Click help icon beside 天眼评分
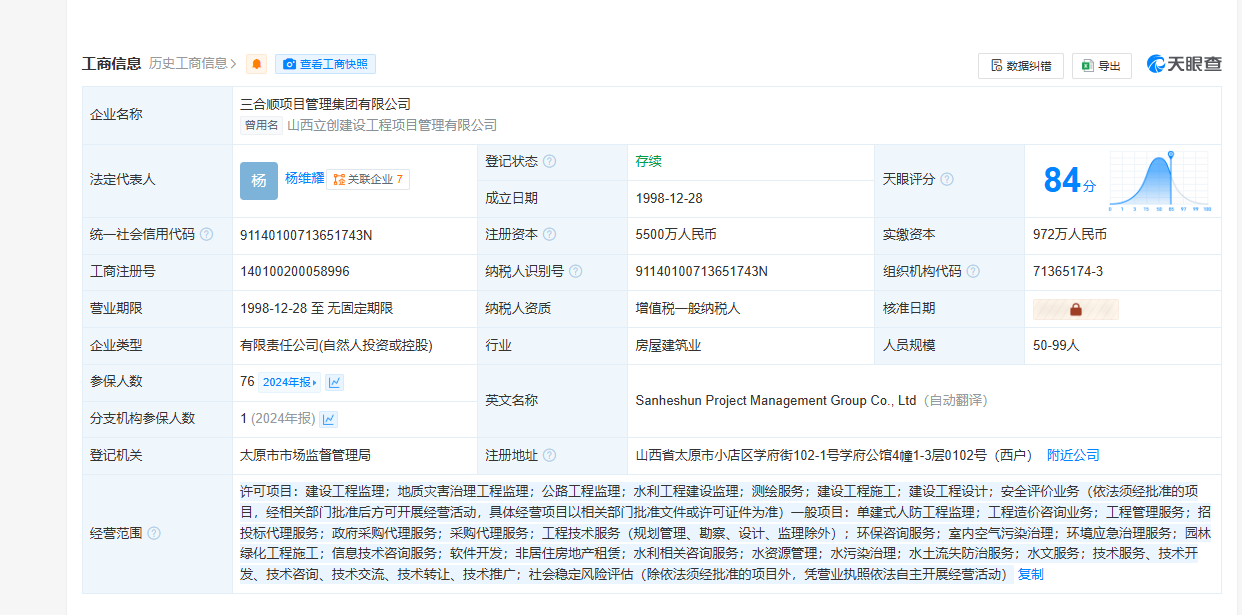The width and height of the screenshot is (1242, 615). point(946,180)
